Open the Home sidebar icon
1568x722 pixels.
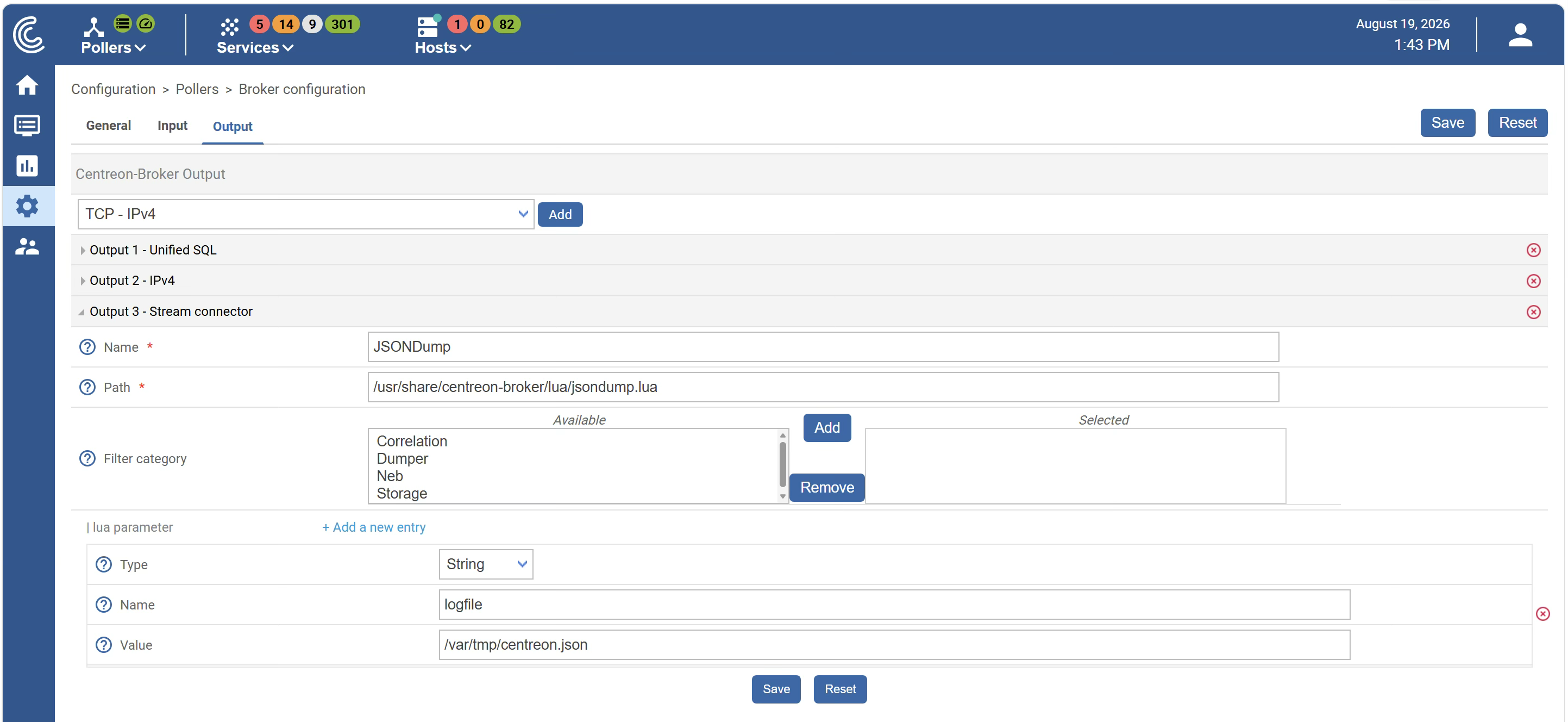[x=27, y=85]
